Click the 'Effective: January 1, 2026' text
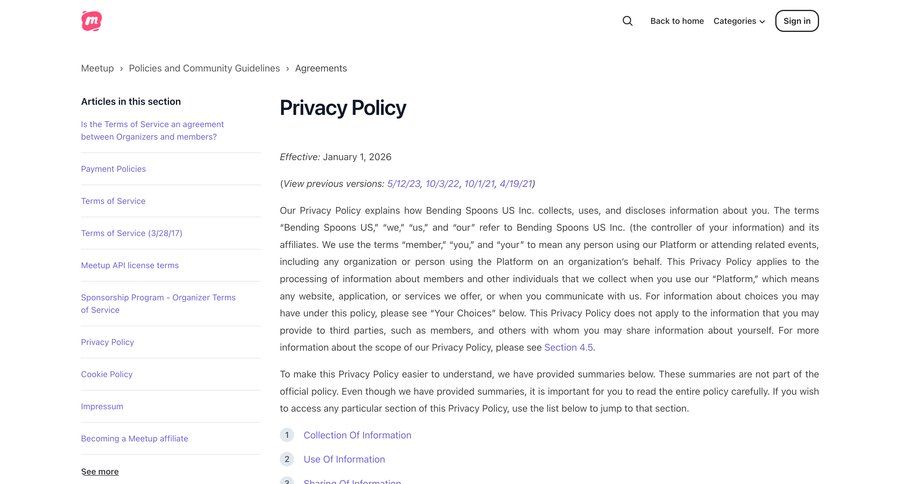The height and width of the screenshot is (484, 900). [336, 157]
